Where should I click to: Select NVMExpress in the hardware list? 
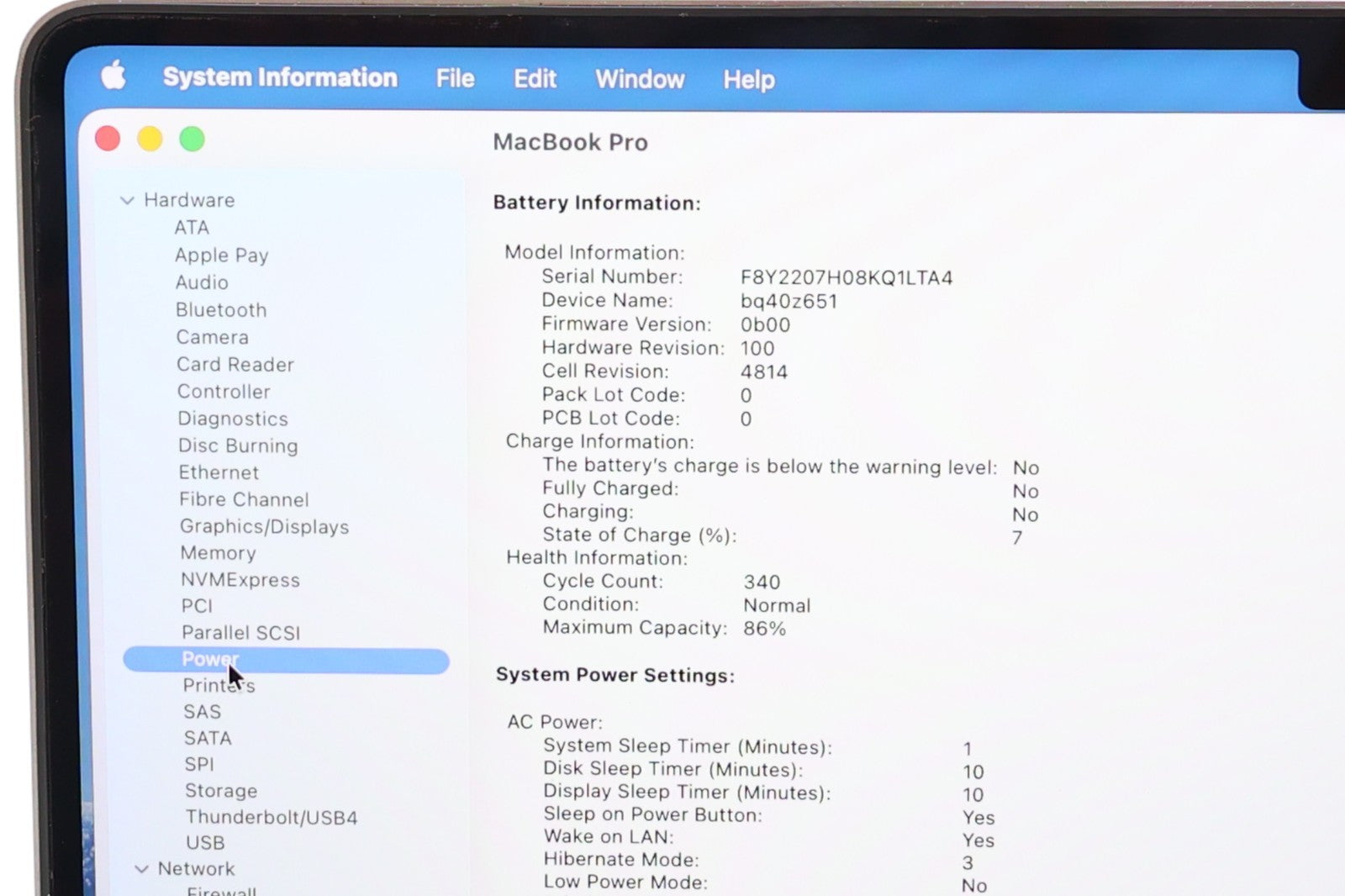(x=240, y=580)
